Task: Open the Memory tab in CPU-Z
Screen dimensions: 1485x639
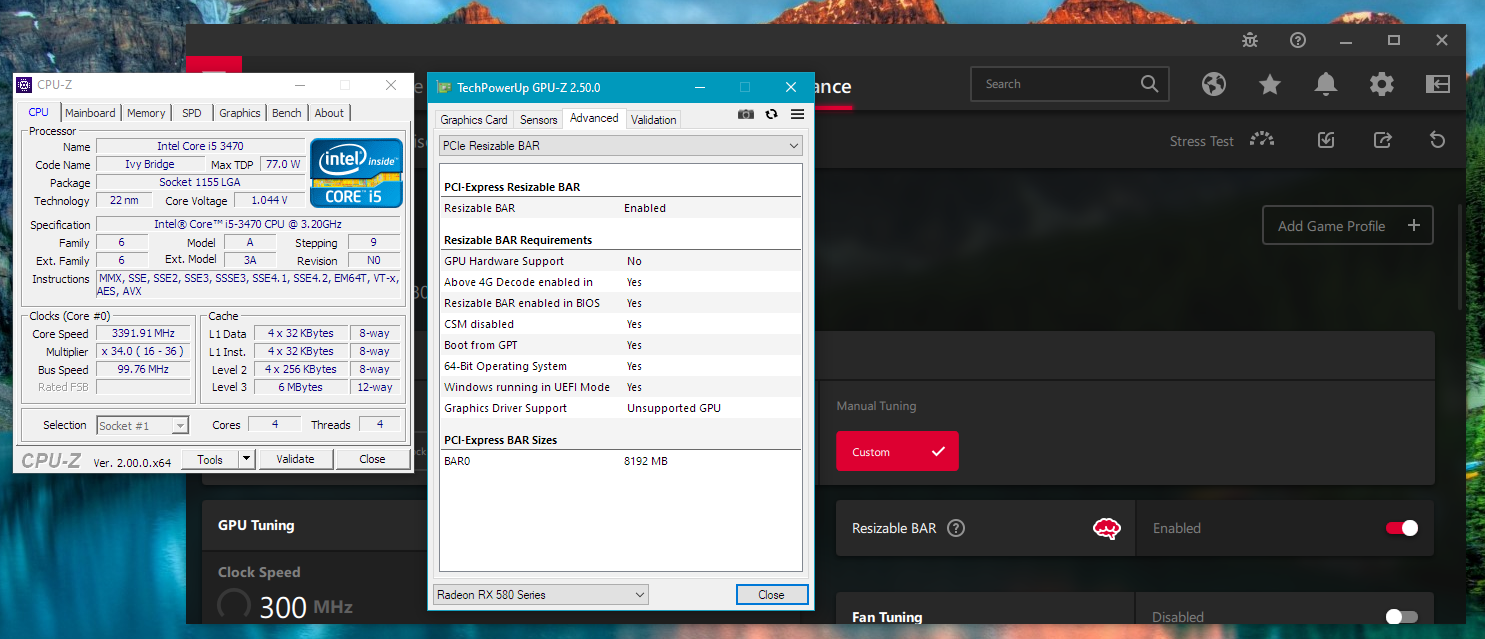Action: point(145,112)
